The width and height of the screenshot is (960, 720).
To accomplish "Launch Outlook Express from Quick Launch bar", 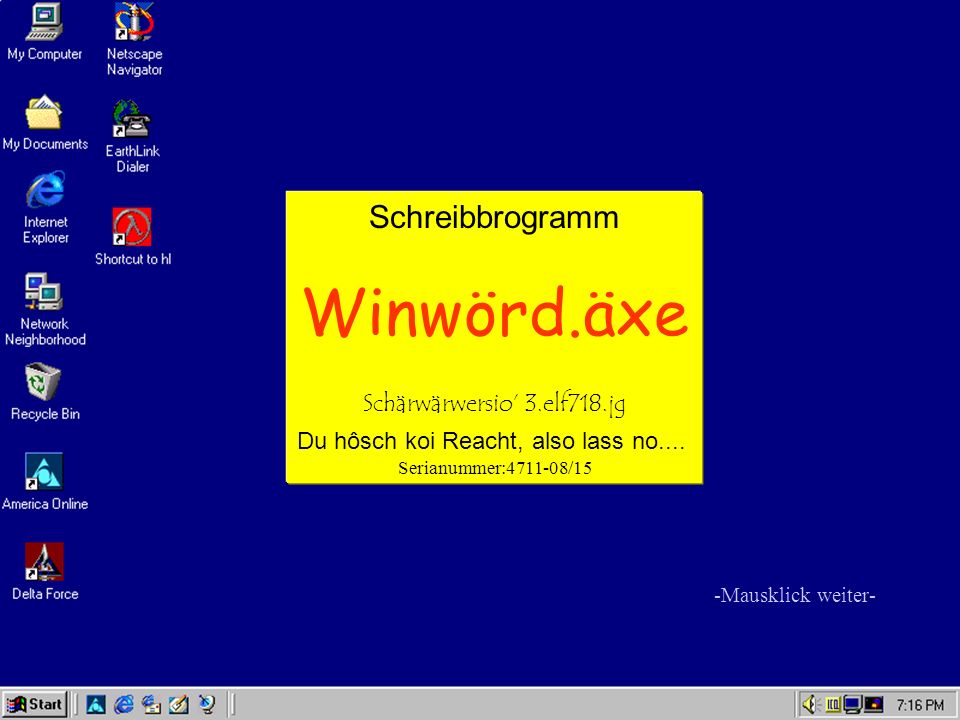I will (x=151, y=705).
